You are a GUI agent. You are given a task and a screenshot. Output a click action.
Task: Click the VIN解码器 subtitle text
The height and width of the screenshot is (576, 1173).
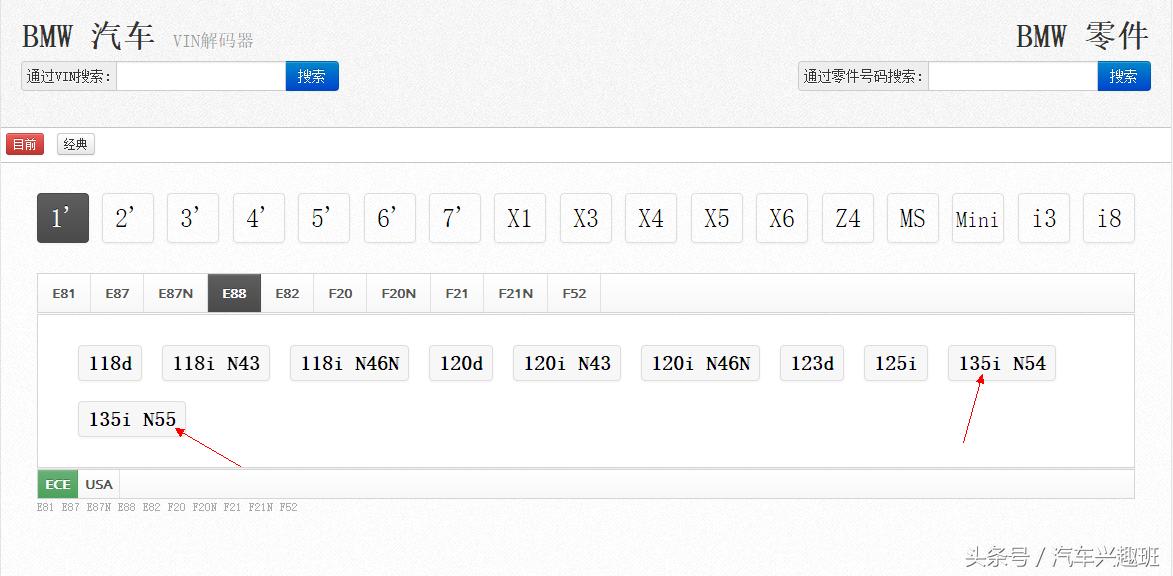click(x=213, y=40)
